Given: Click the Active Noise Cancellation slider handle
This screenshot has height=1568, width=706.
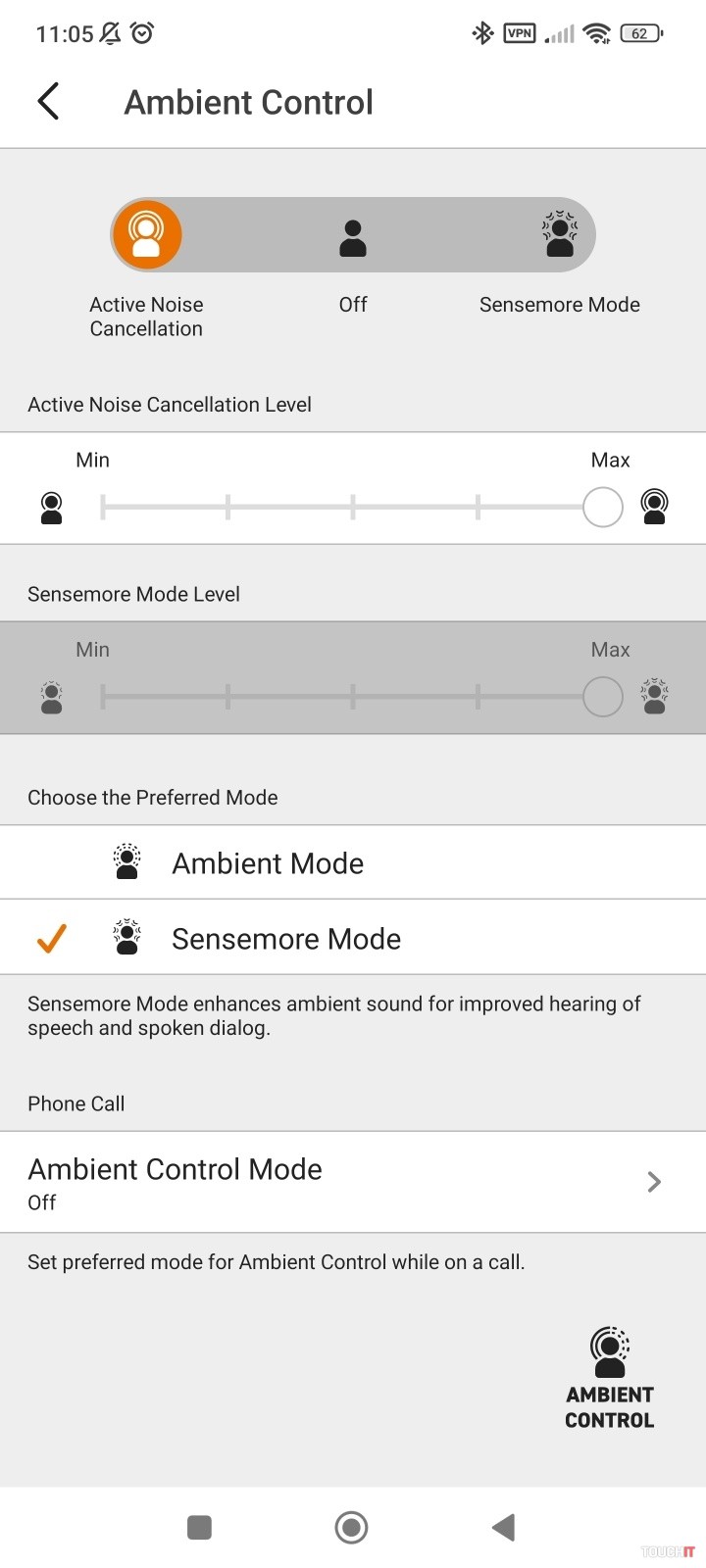Looking at the screenshot, I should pos(602,508).
